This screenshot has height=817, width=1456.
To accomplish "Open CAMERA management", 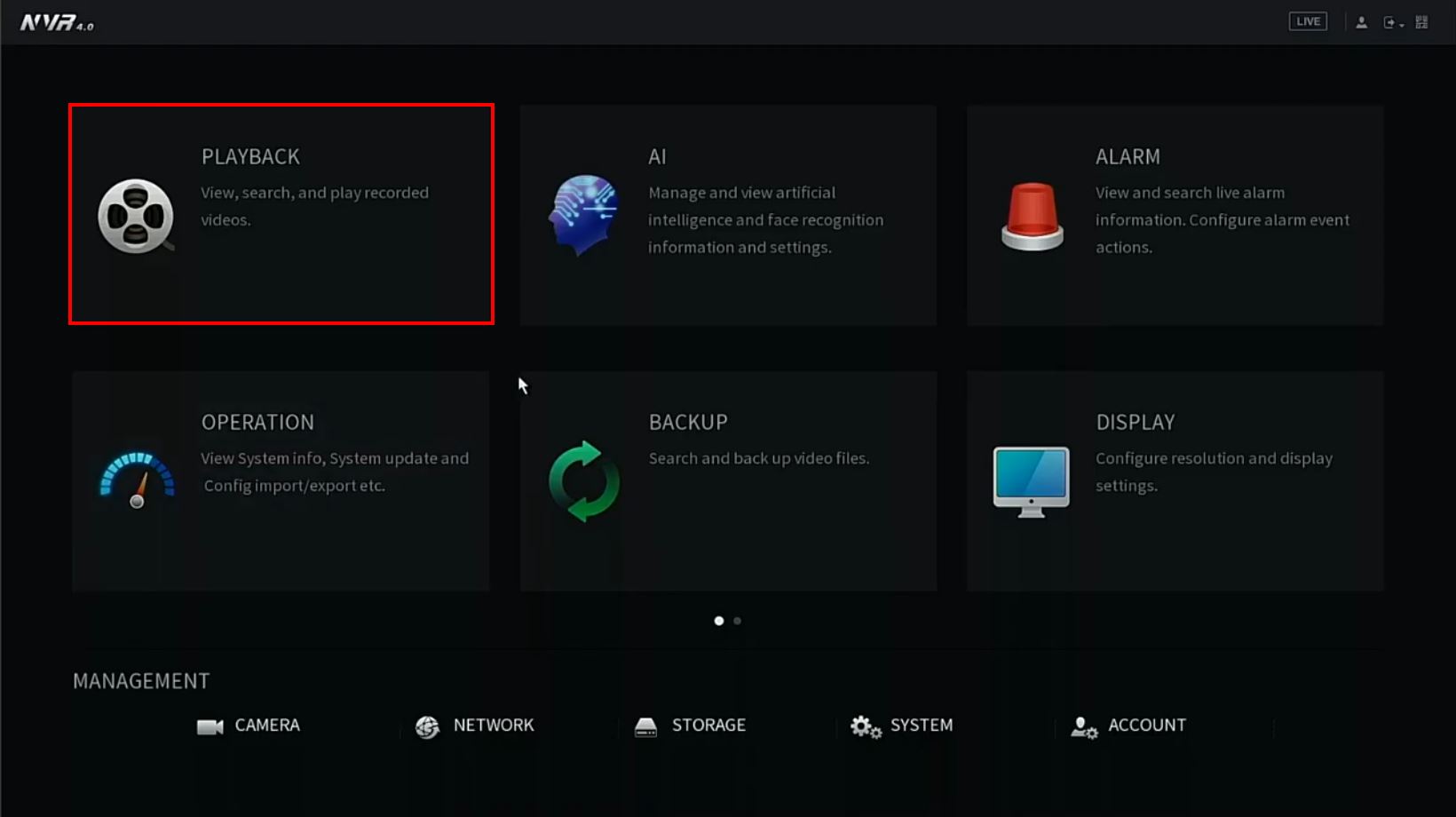I will tap(267, 726).
